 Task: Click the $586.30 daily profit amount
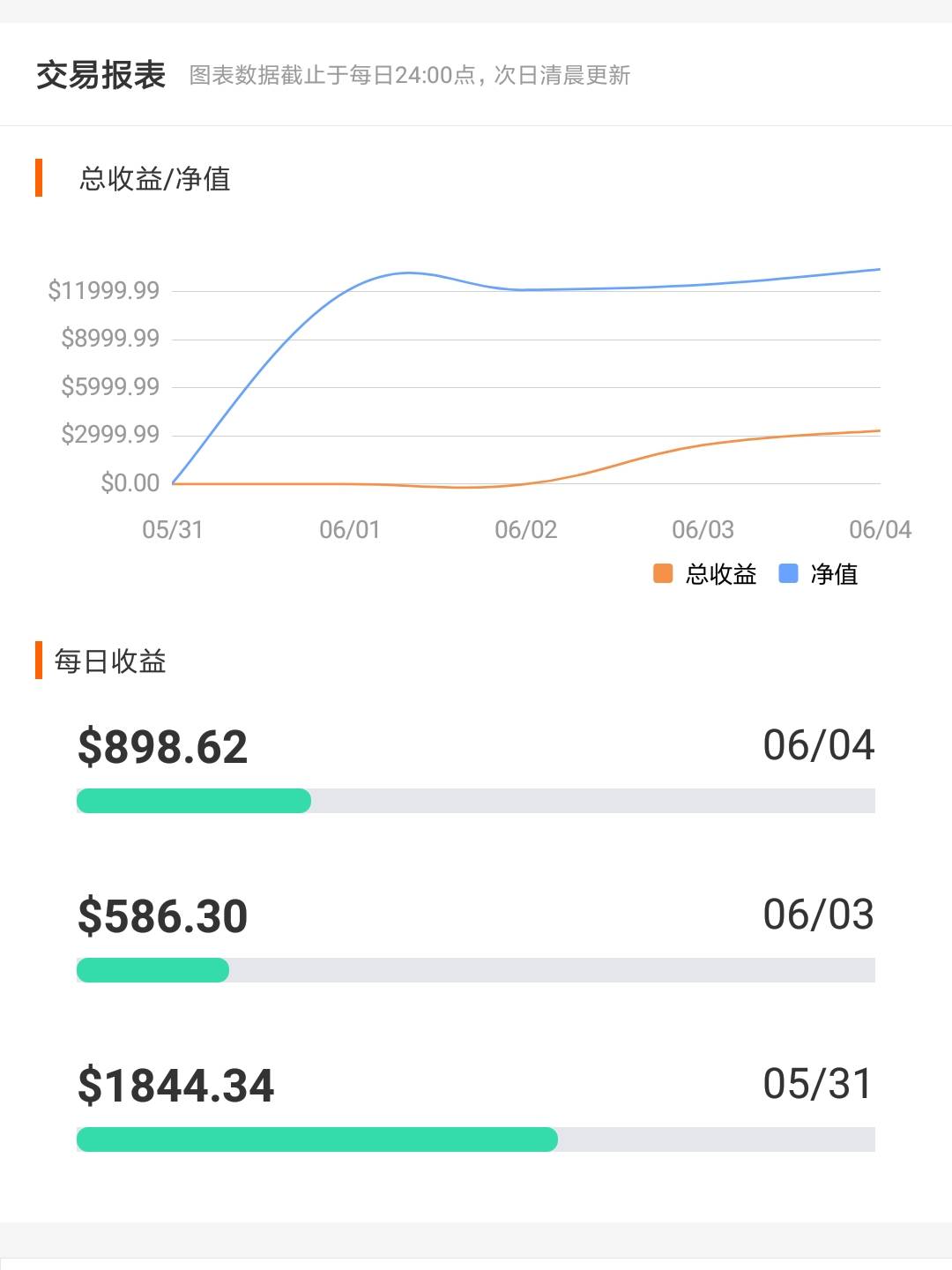163,916
